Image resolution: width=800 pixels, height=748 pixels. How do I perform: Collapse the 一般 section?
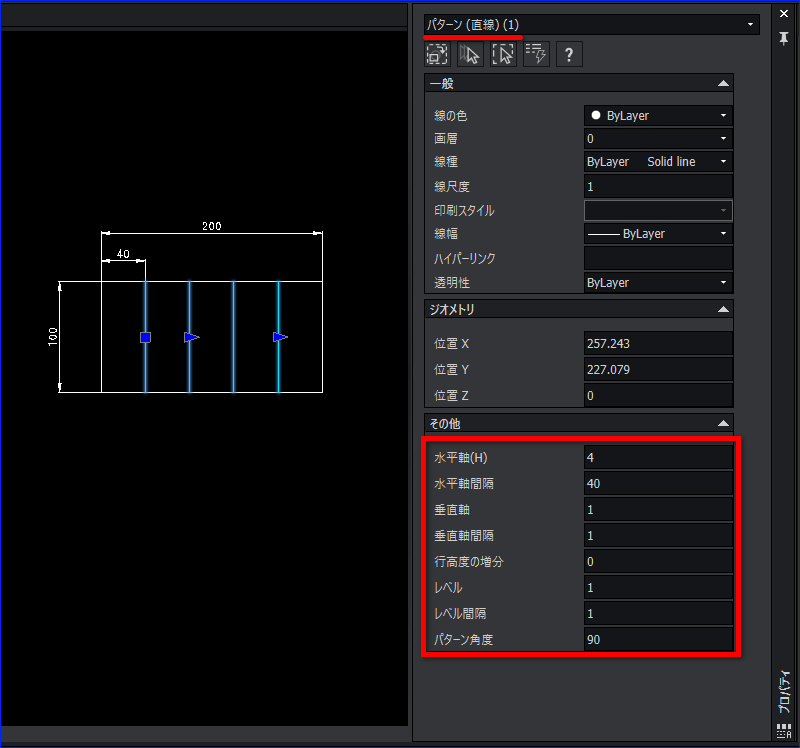(723, 84)
